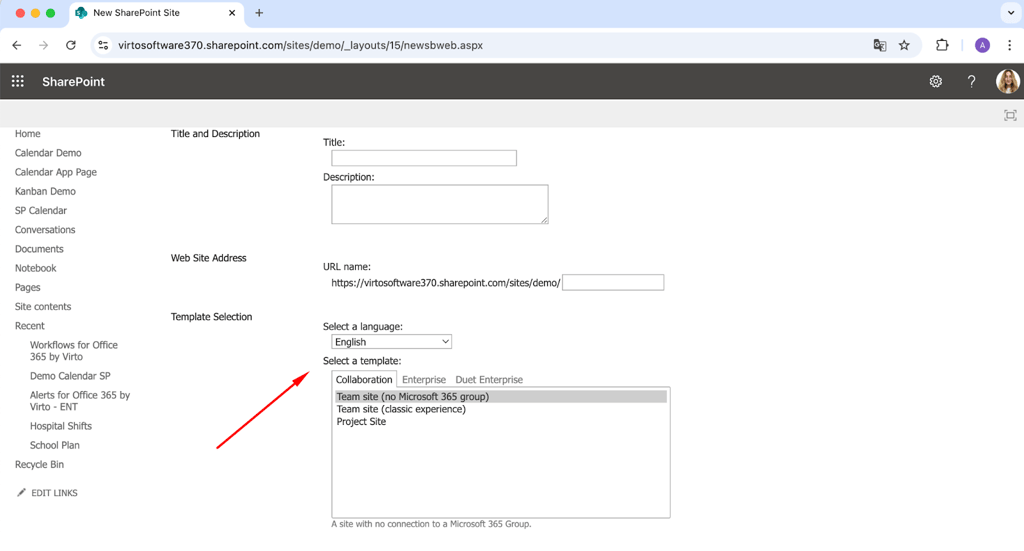
Task: Open the site information icon in address bar
Action: (103, 46)
